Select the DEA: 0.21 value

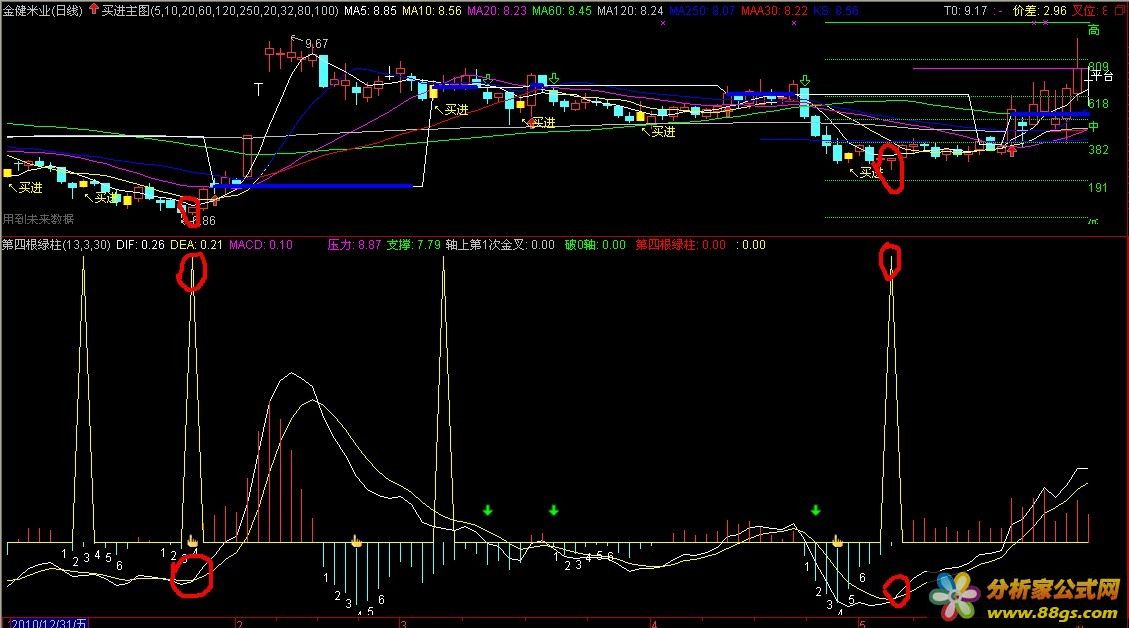click(196, 245)
